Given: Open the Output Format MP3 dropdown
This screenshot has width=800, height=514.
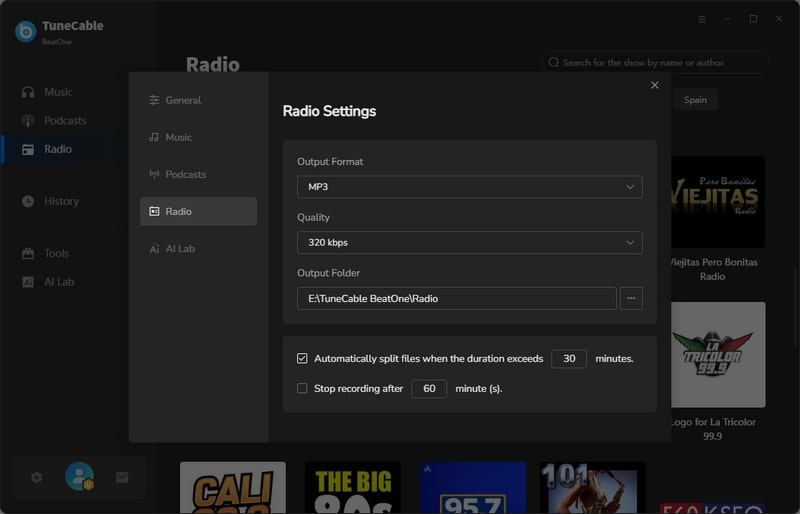Looking at the screenshot, I should [x=469, y=187].
